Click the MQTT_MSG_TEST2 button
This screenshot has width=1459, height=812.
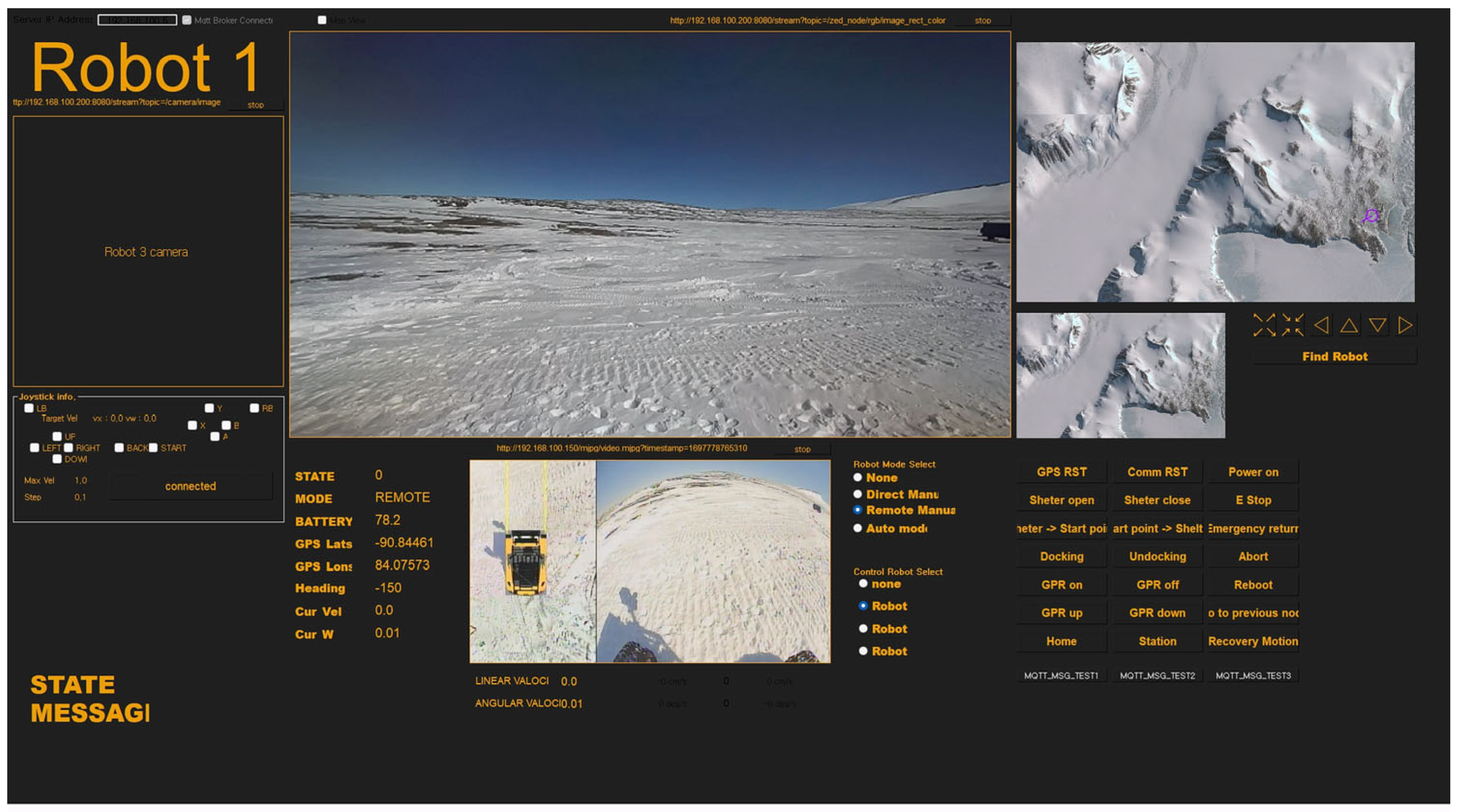pos(1157,675)
